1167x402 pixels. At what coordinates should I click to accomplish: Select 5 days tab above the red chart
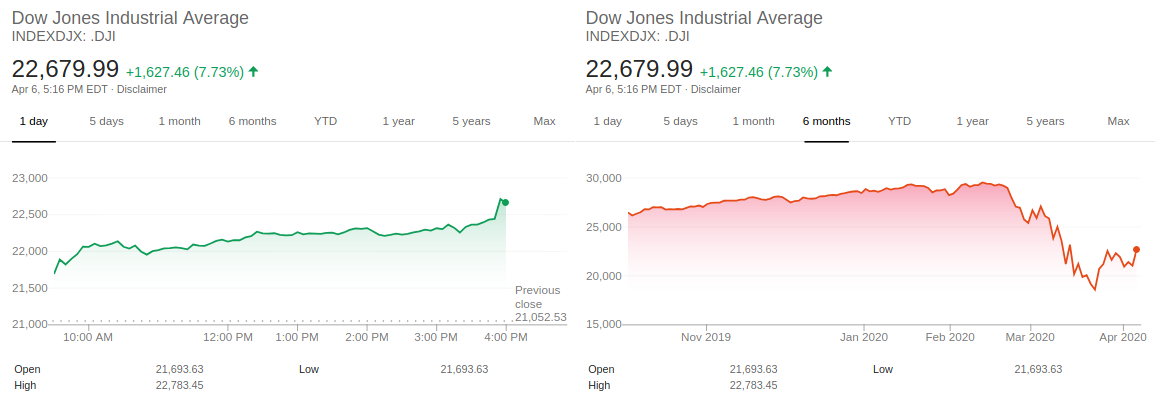point(680,121)
